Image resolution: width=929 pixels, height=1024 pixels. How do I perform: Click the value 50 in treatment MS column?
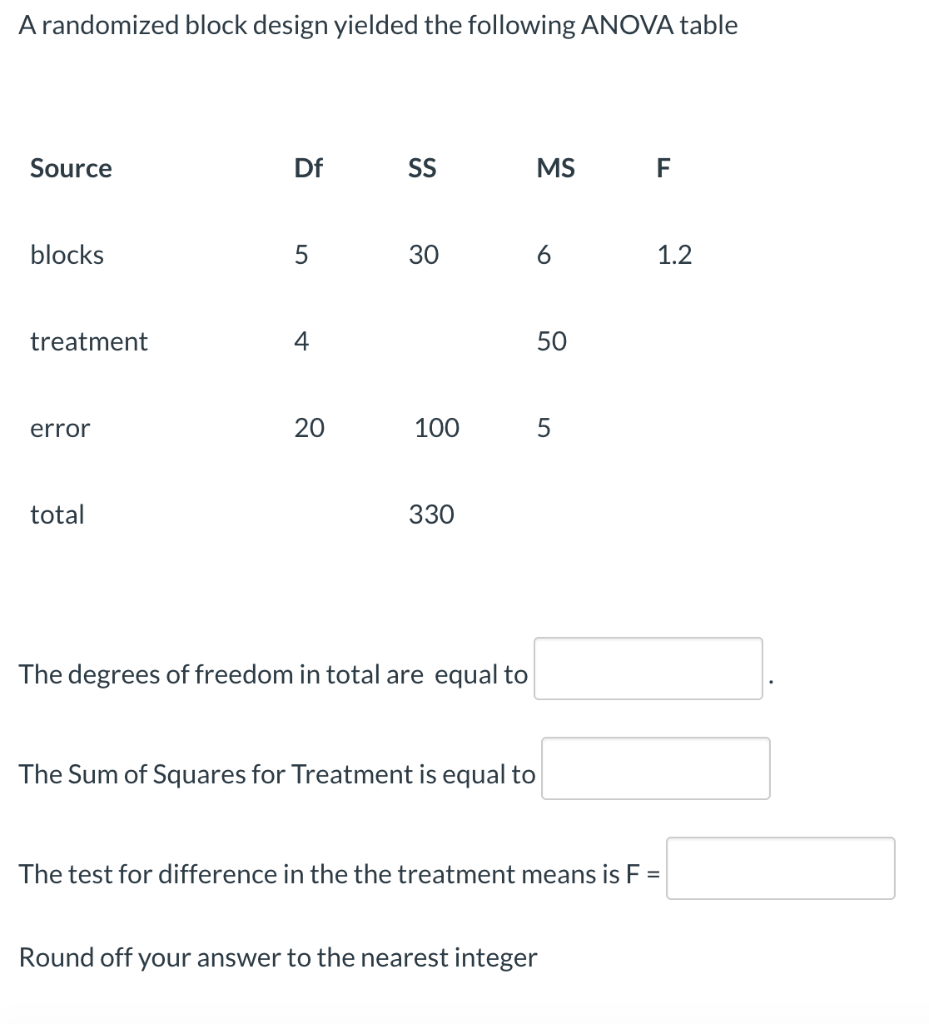click(x=553, y=341)
